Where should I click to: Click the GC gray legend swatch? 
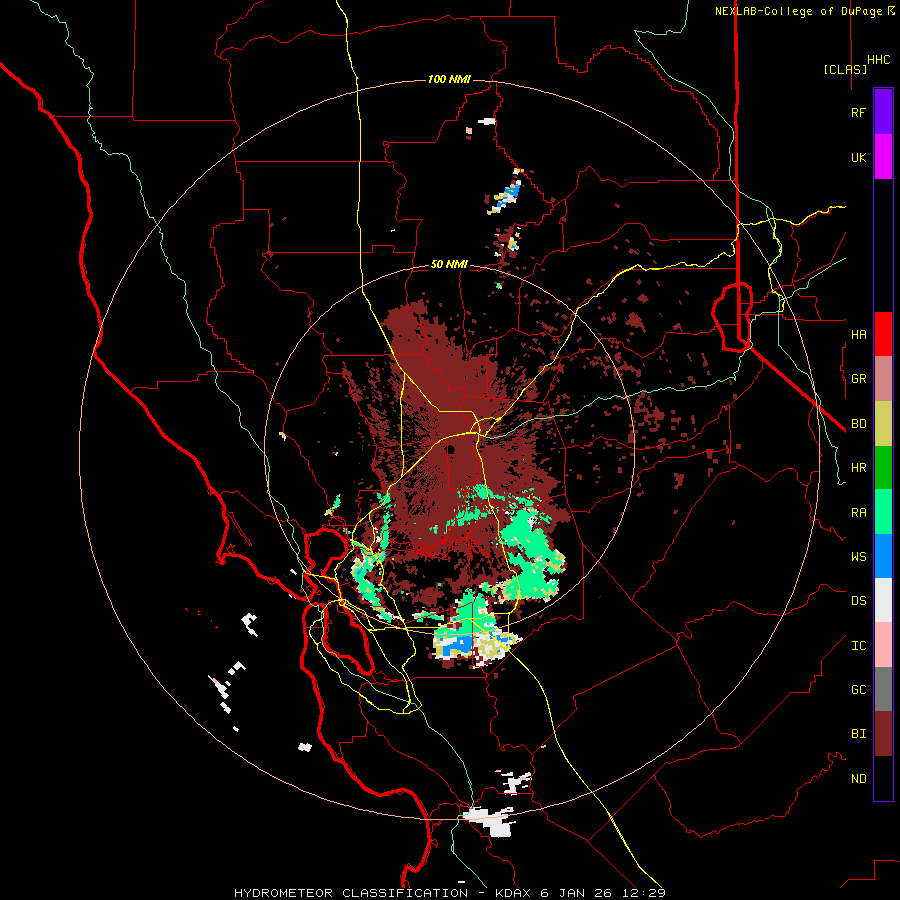(x=883, y=689)
